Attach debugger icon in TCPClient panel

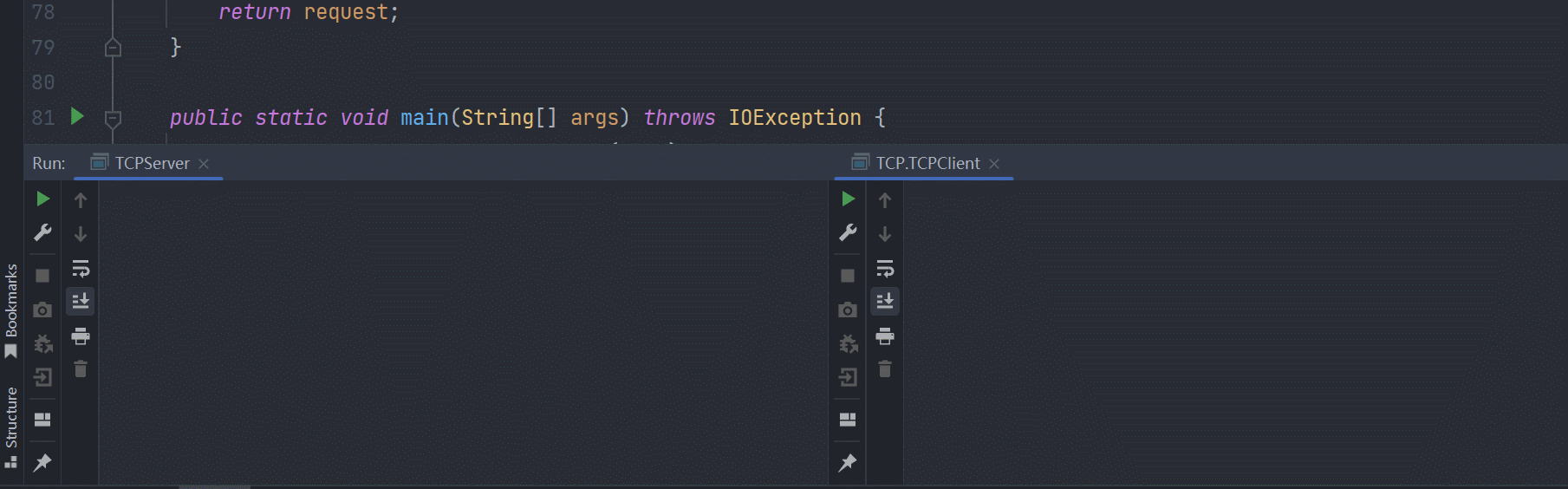pyautogui.click(x=849, y=343)
